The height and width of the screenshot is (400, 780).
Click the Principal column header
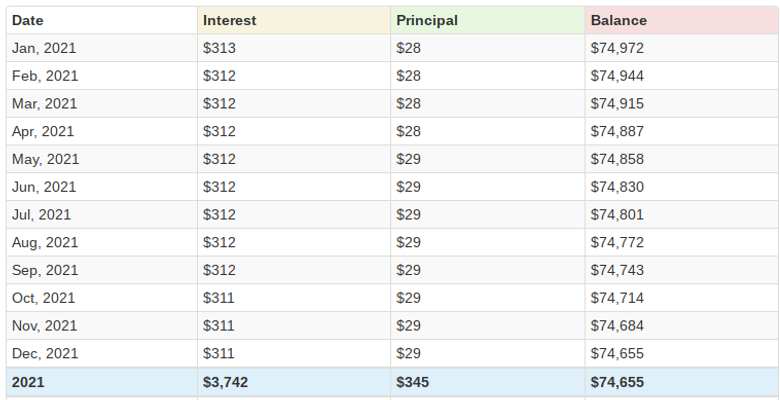427,20
